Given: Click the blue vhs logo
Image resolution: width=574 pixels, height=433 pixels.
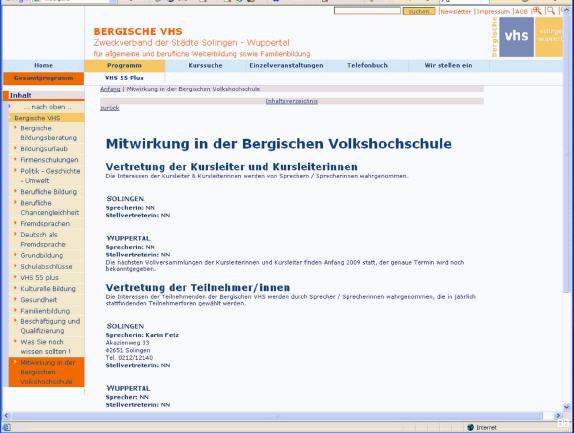Looking at the screenshot, I should [x=516, y=37].
